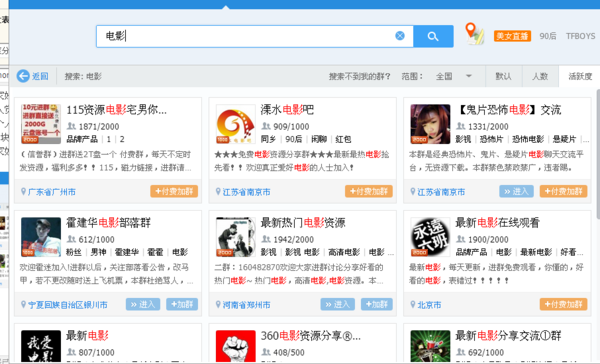Screen dimensions: 600x364
Task: Open the 鬼片恐怖电影 交流 group avatar
Action: point(430,124)
